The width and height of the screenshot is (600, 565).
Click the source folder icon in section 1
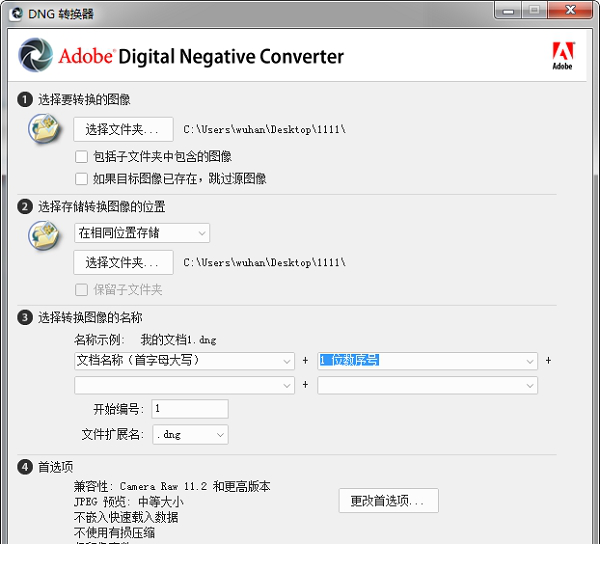point(44,128)
